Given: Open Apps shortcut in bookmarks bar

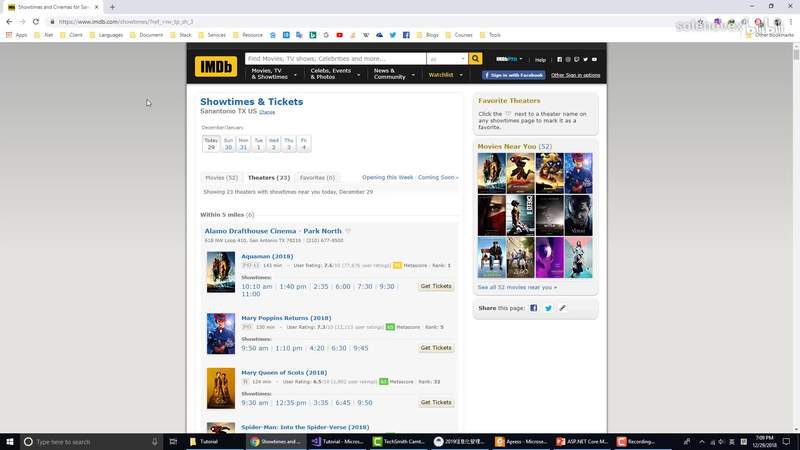Looking at the screenshot, I should tap(16, 35).
